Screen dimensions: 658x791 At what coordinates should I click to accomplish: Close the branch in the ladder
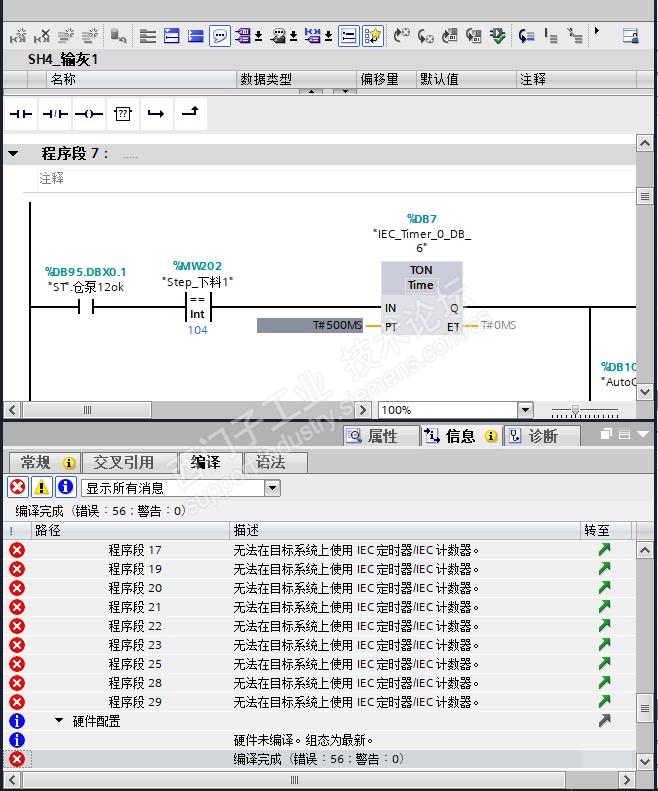190,114
